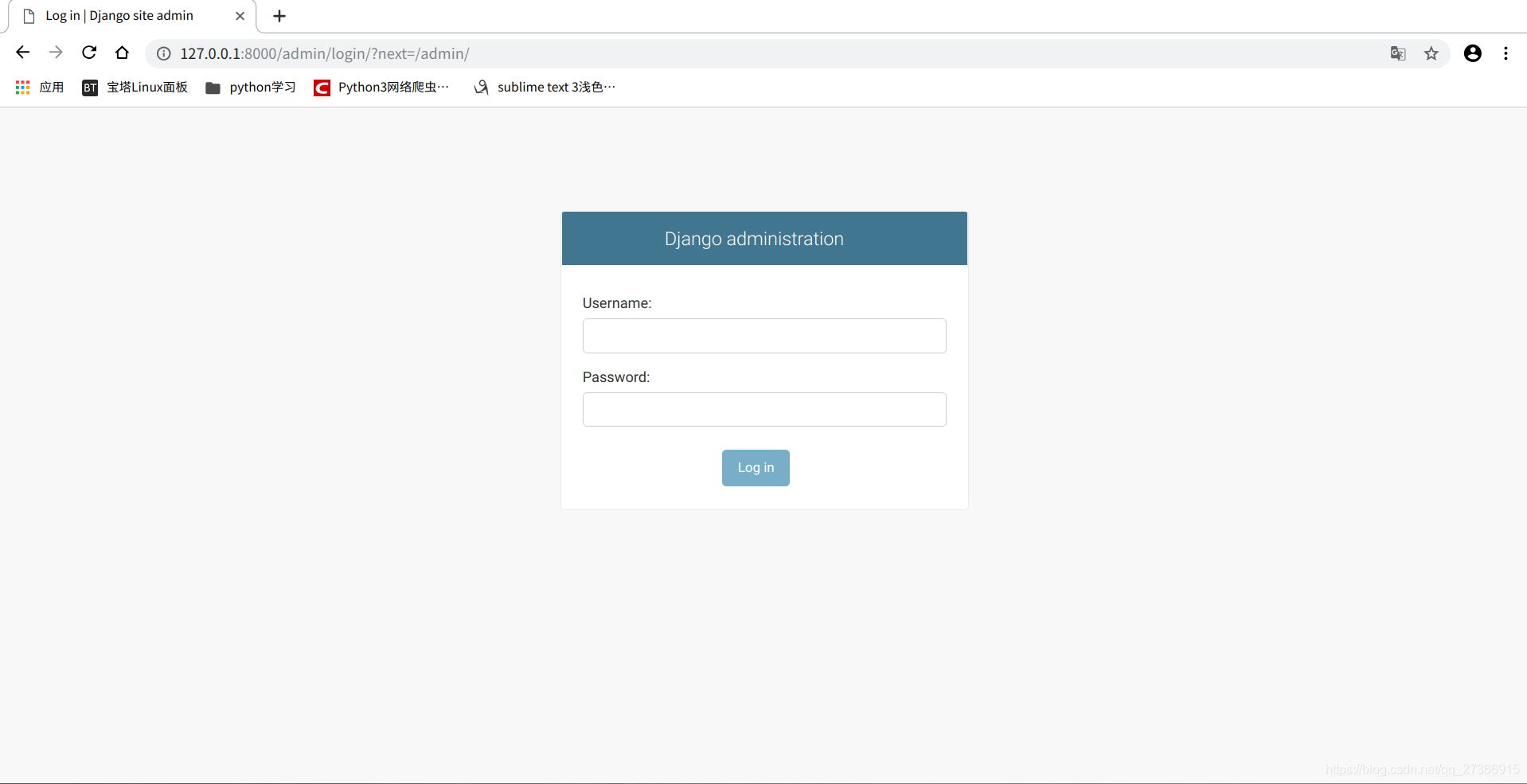Bookmark this page with the star icon
This screenshot has height=784, width=1527.
pyautogui.click(x=1431, y=53)
